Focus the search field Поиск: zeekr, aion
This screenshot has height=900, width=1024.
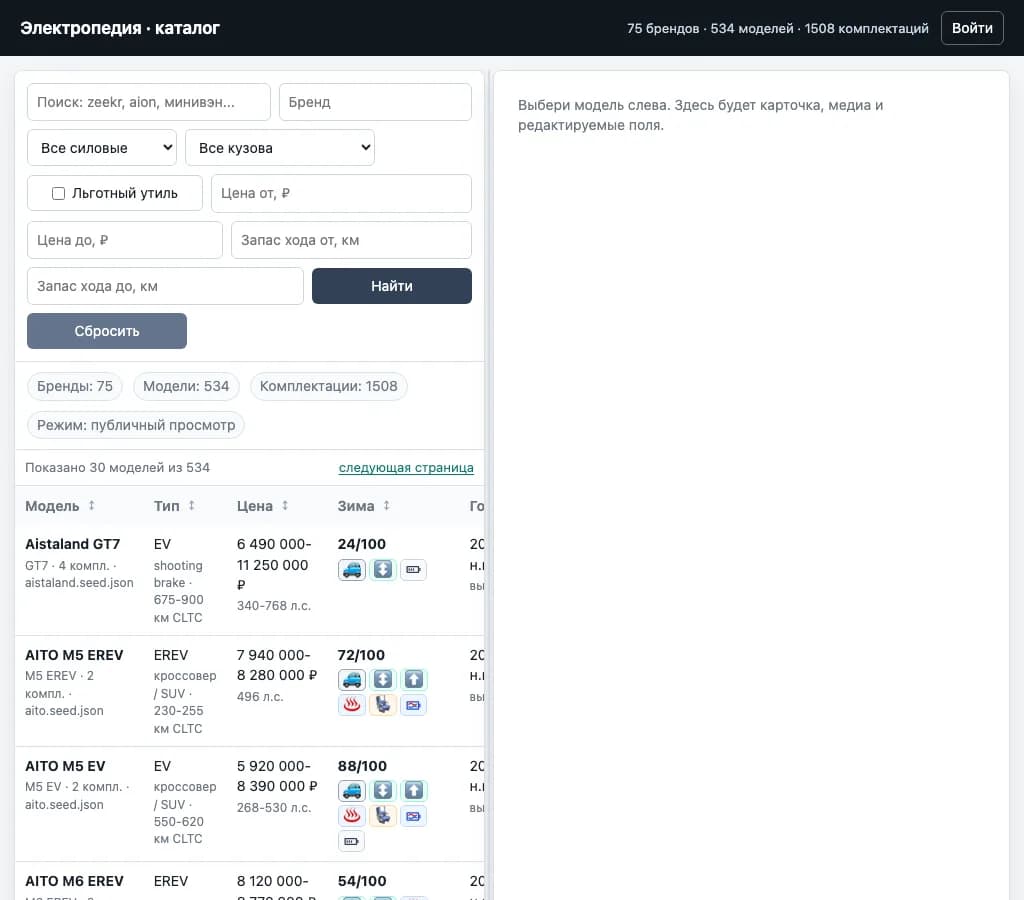point(149,102)
